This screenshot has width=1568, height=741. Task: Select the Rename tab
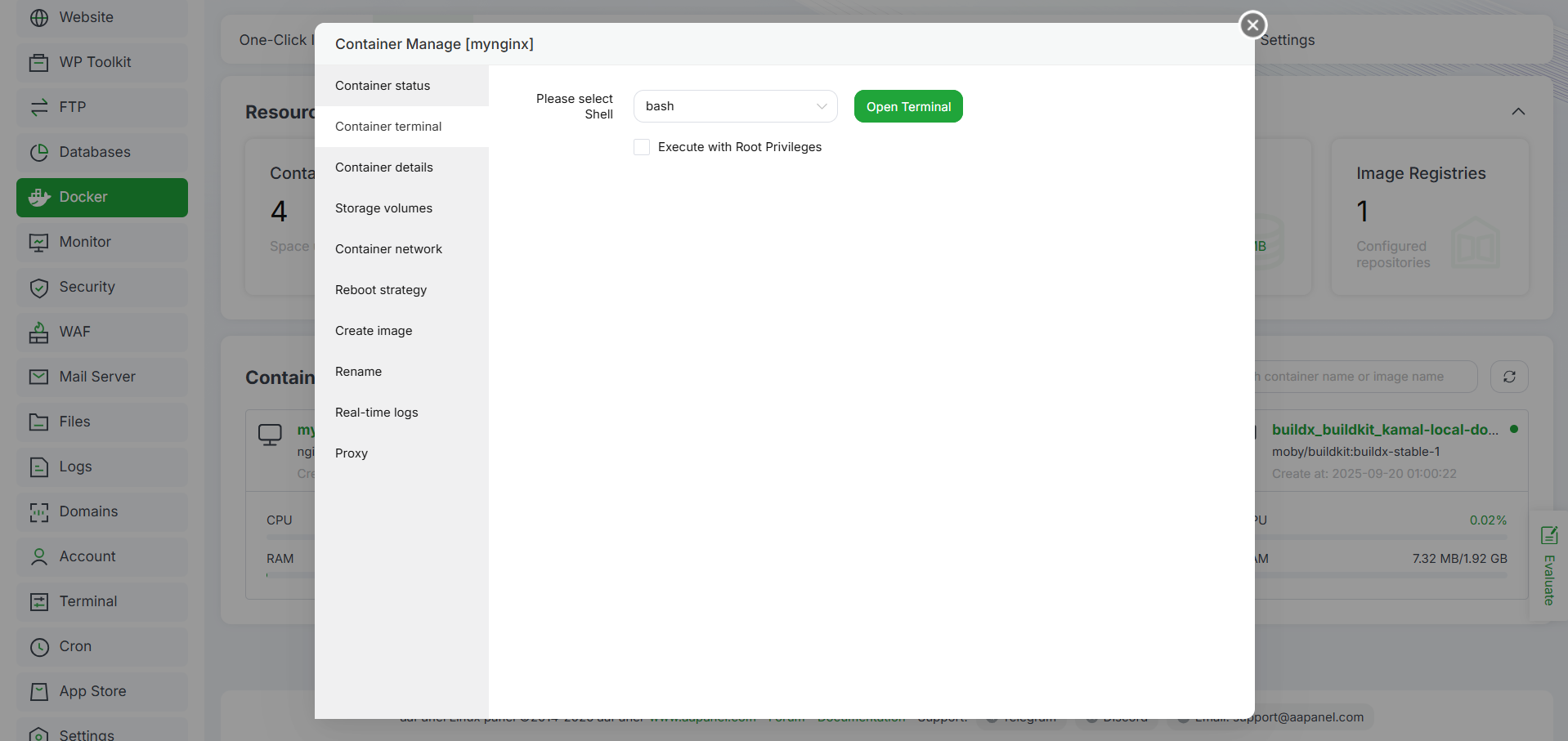401,372
